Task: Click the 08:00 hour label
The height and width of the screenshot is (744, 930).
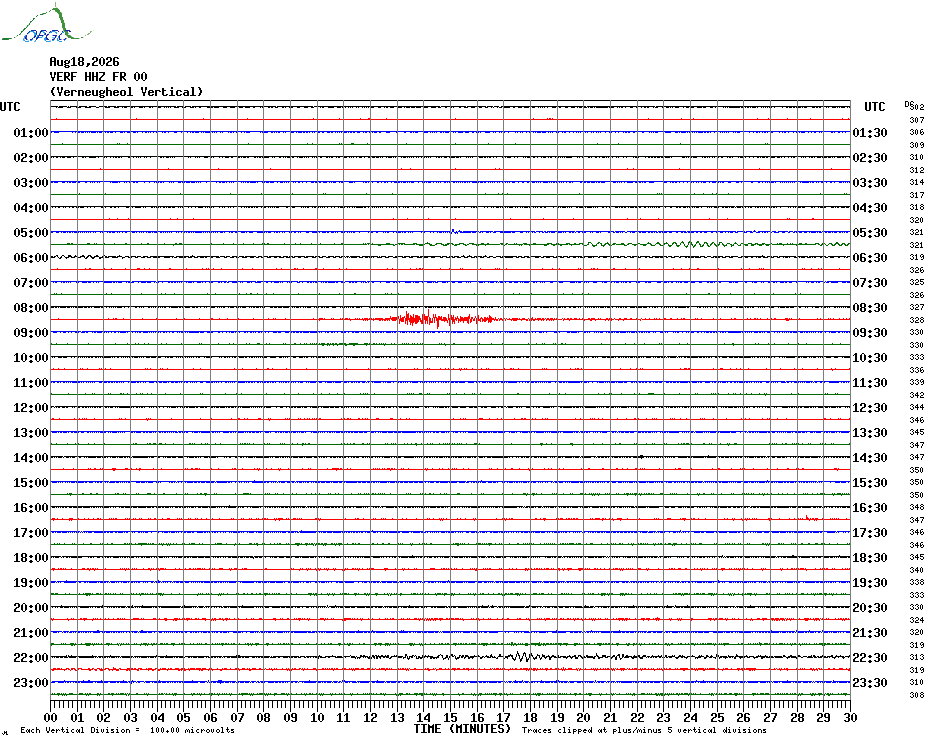Action: [x=31, y=307]
